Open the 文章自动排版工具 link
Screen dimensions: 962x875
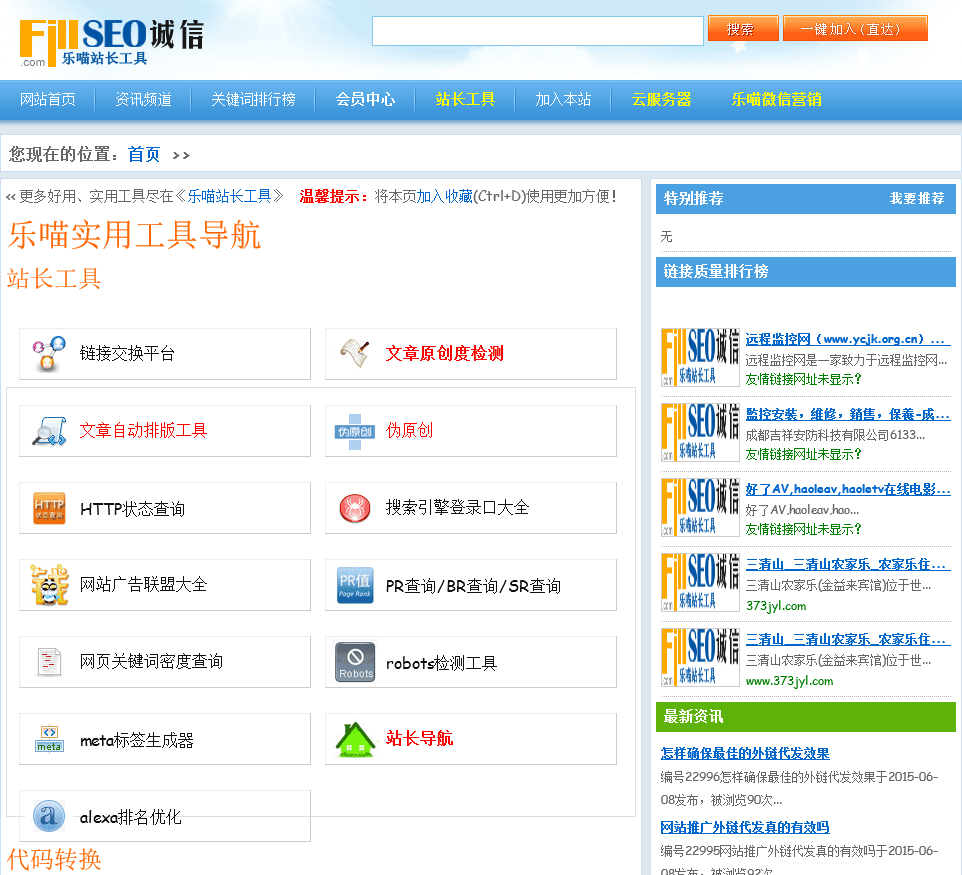144,431
